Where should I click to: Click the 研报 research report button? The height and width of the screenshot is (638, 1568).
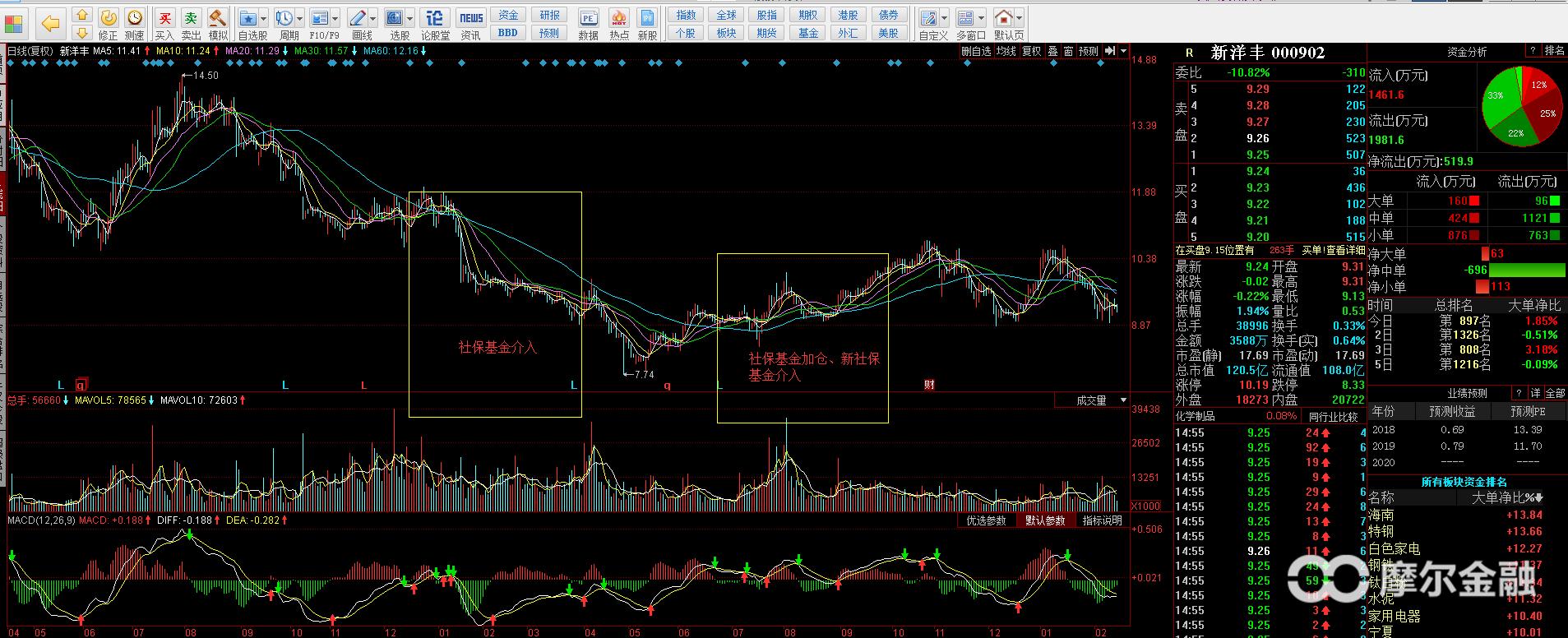click(x=549, y=15)
